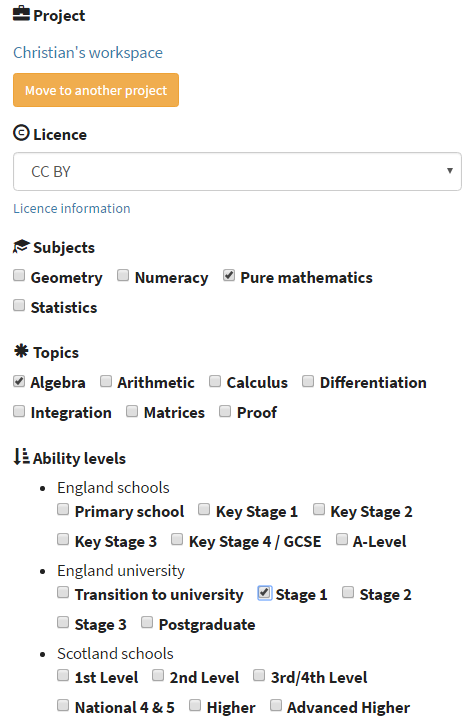
Task: Click the copyright Licence icon
Action: (21, 133)
